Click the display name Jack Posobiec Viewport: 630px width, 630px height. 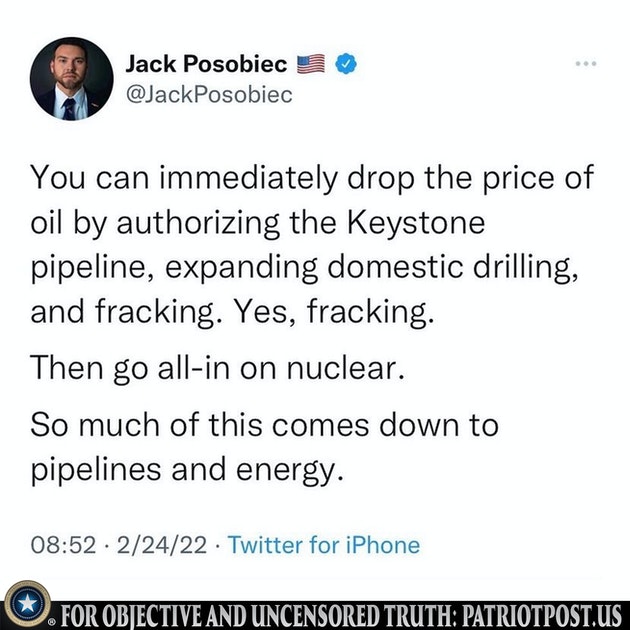pos(206,64)
